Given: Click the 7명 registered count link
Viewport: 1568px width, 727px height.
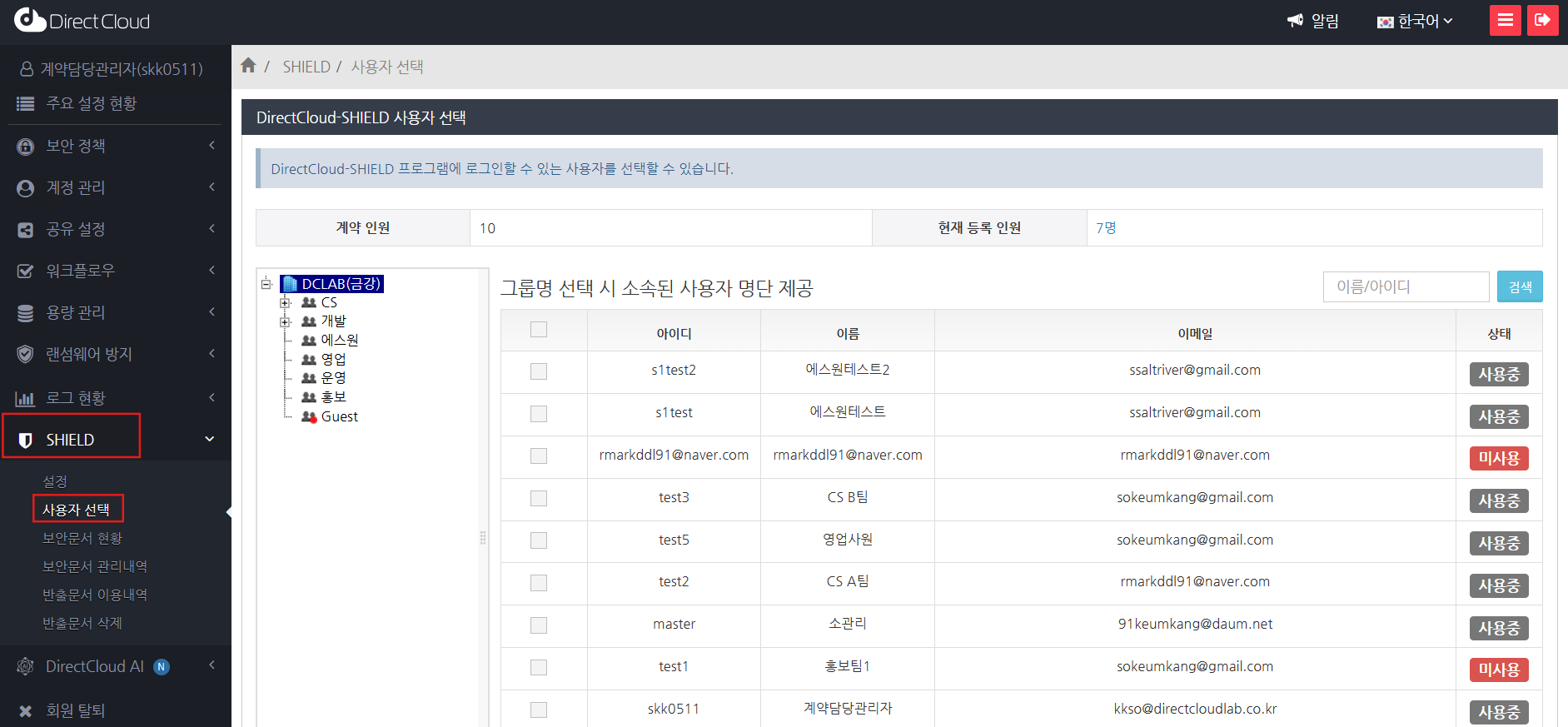Looking at the screenshot, I should pyautogui.click(x=1106, y=228).
